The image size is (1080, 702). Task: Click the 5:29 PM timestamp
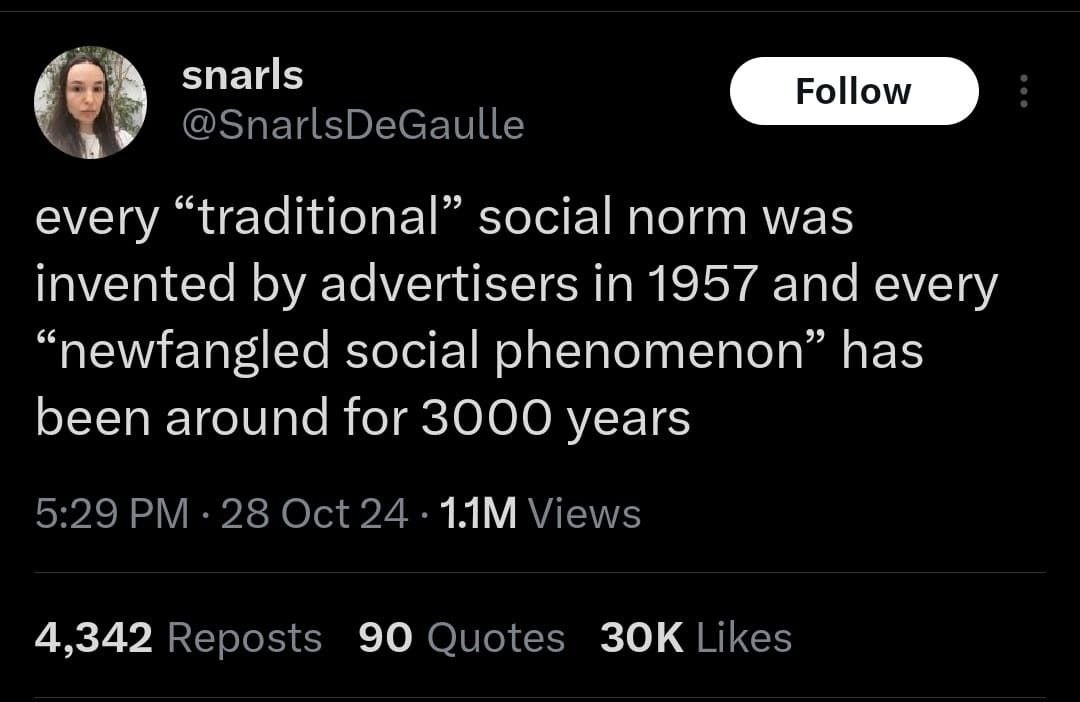click(x=111, y=514)
